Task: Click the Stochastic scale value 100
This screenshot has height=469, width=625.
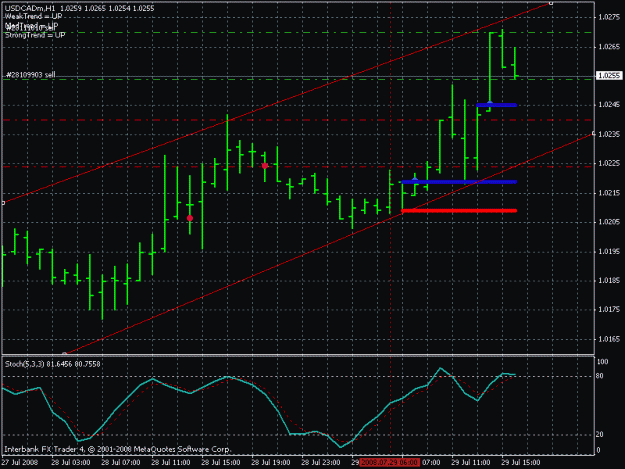Action: [603, 362]
